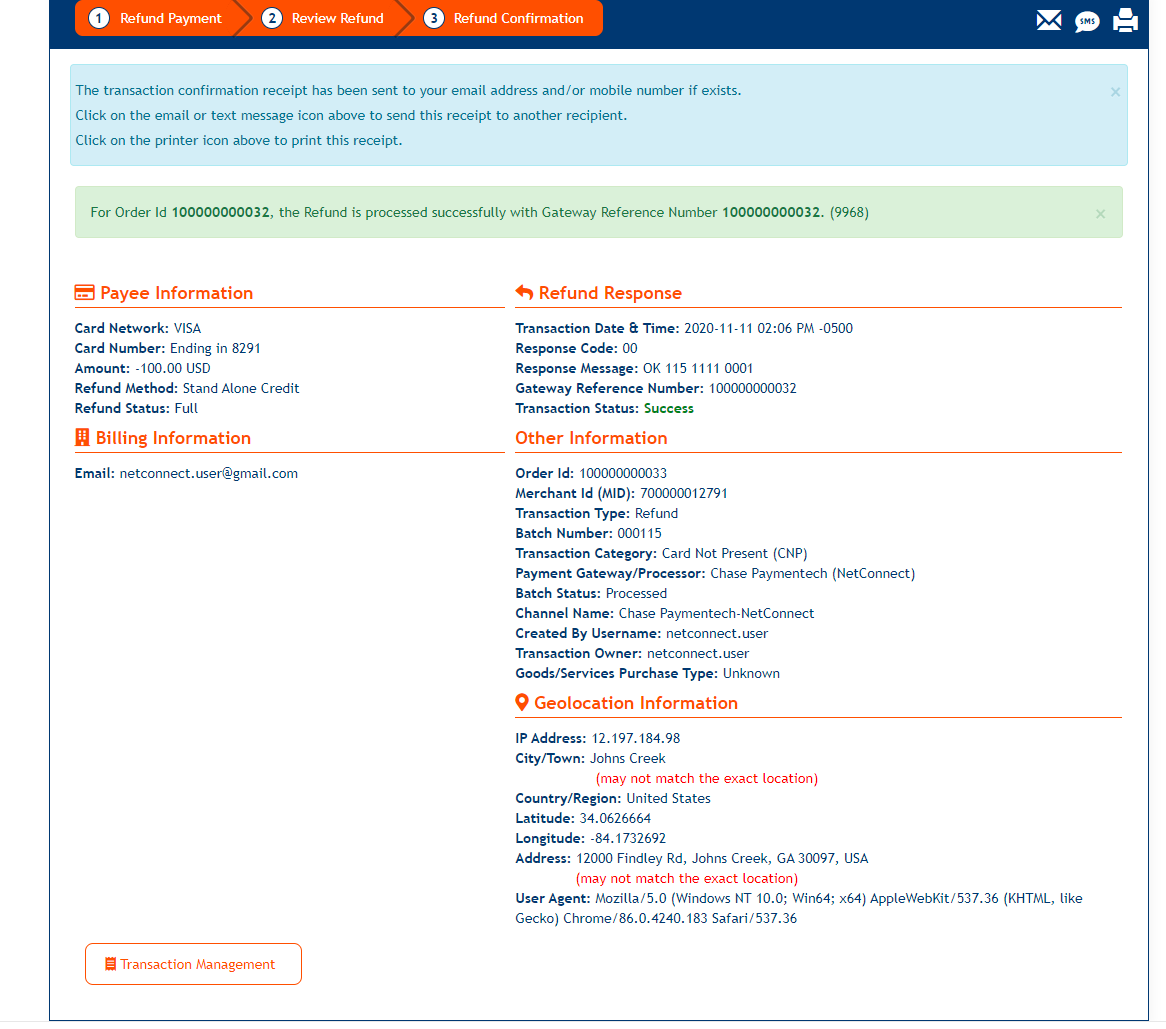Click the bold Order Id in green banner
This screenshot has height=1029, width=1166.
220,212
